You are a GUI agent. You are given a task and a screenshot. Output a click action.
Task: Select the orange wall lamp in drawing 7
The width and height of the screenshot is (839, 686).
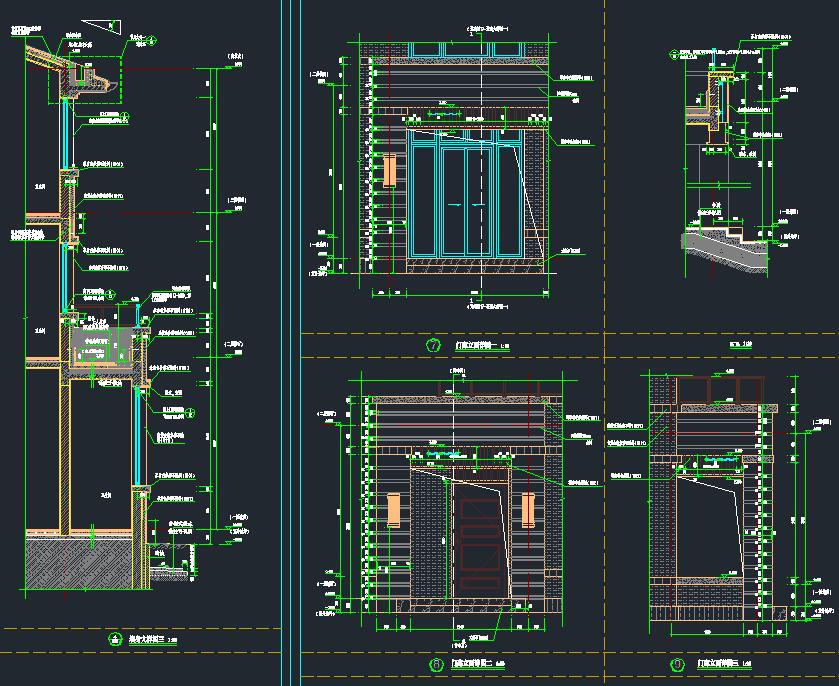[x=389, y=170]
